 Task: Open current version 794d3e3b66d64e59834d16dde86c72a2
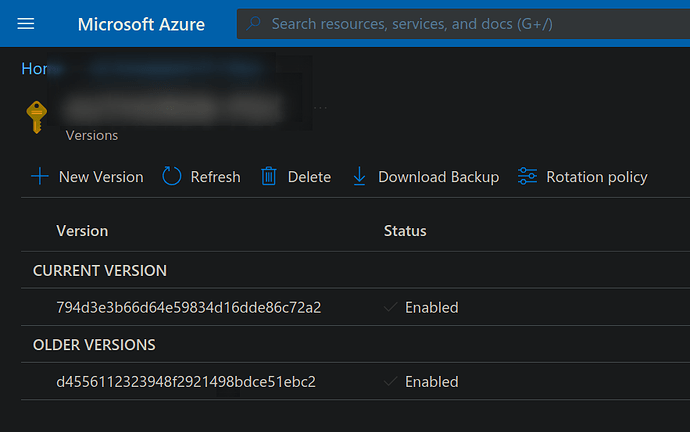click(188, 308)
